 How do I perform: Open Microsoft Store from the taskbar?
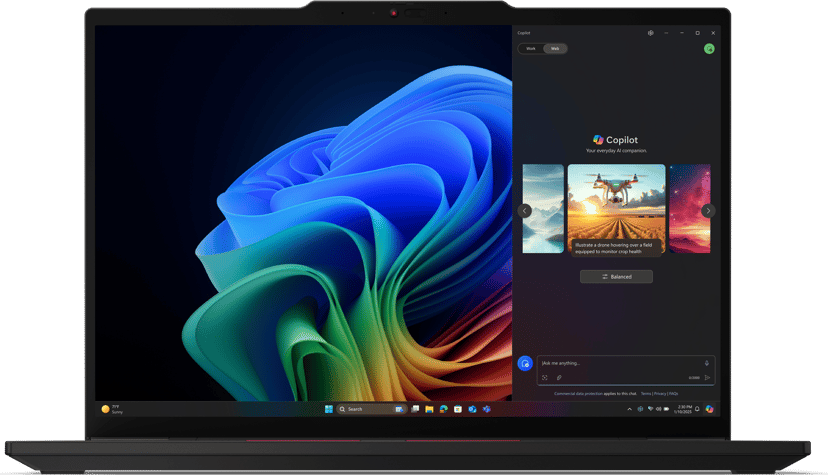(458, 409)
